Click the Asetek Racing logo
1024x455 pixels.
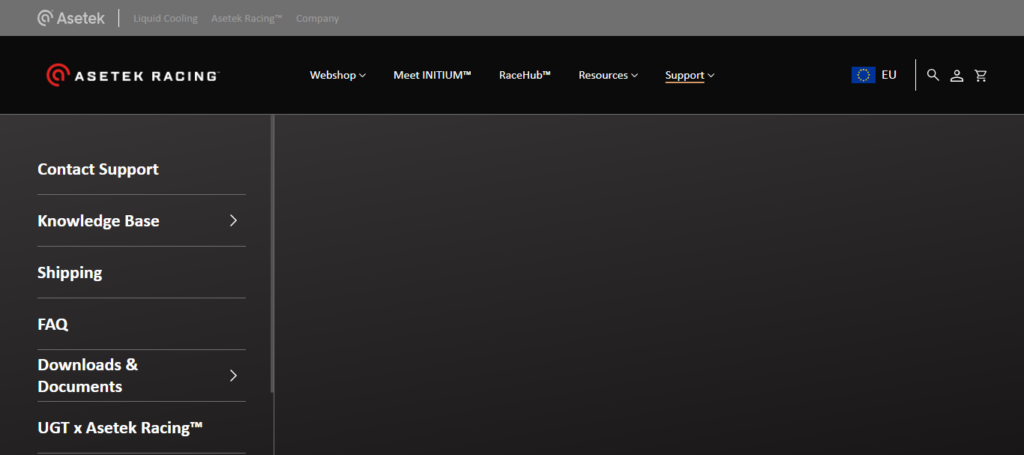pos(133,75)
